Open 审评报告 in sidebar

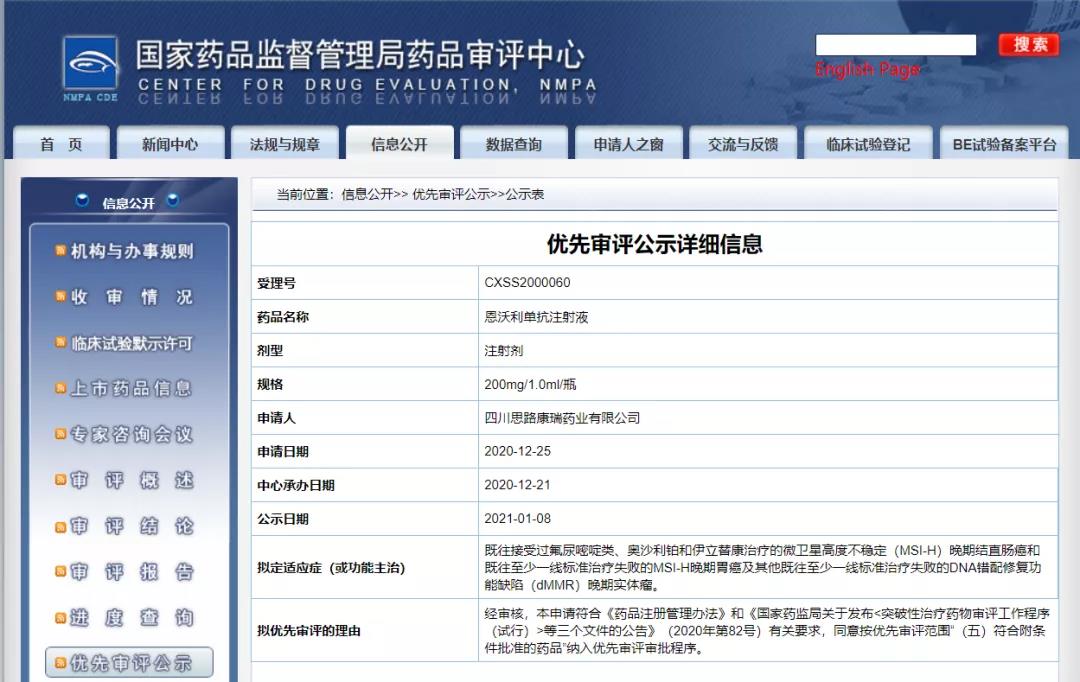[132, 572]
